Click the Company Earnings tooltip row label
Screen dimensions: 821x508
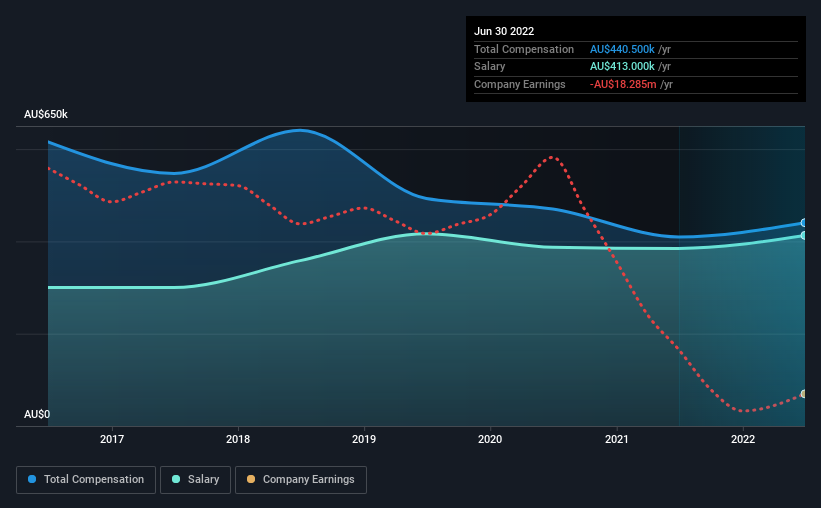pos(520,84)
